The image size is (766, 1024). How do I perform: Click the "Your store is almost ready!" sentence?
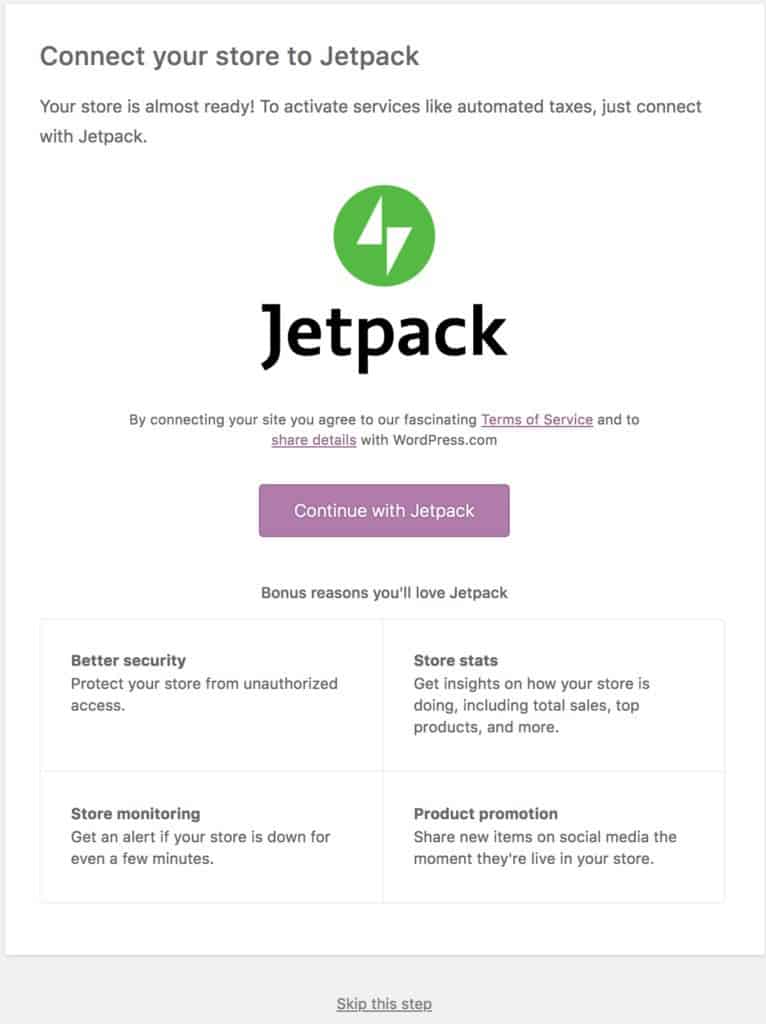[x=147, y=107]
